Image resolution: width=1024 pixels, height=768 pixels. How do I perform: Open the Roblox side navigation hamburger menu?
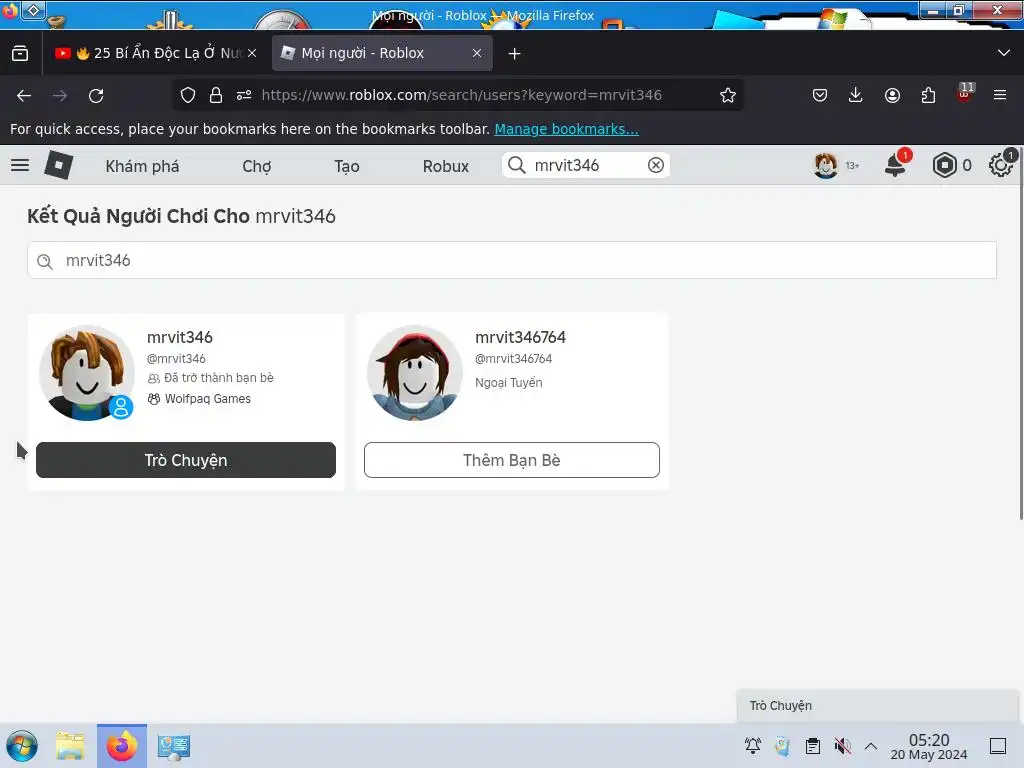point(20,165)
